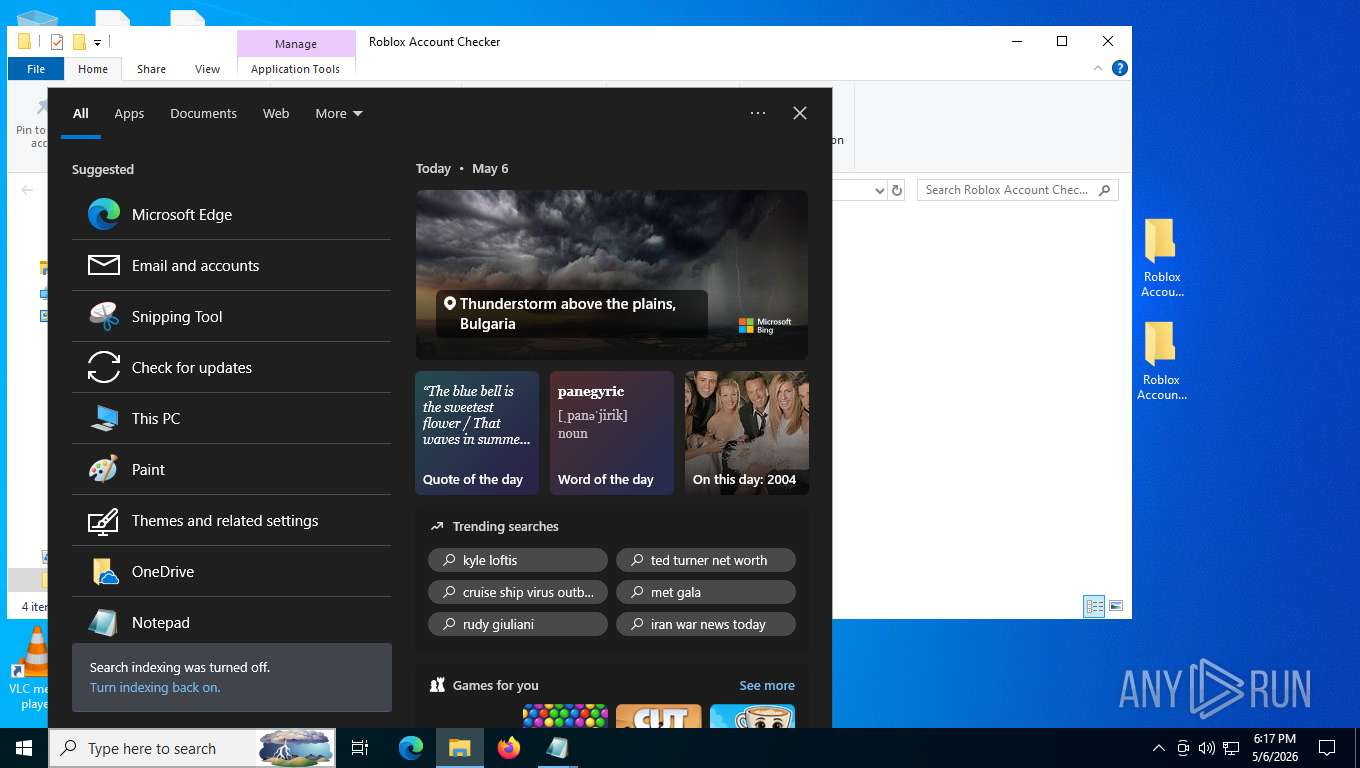1360x768 pixels.
Task: Open the Cut game thumbnail
Action: click(x=659, y=716)
